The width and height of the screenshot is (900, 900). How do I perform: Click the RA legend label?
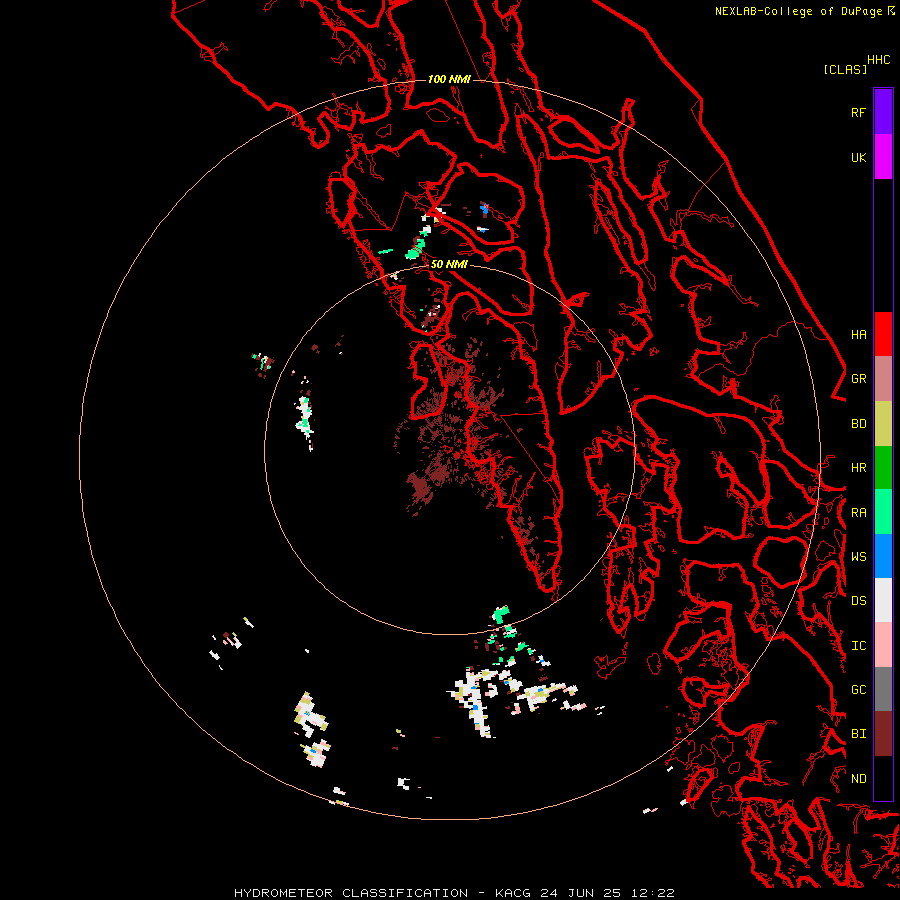(858, 513)
